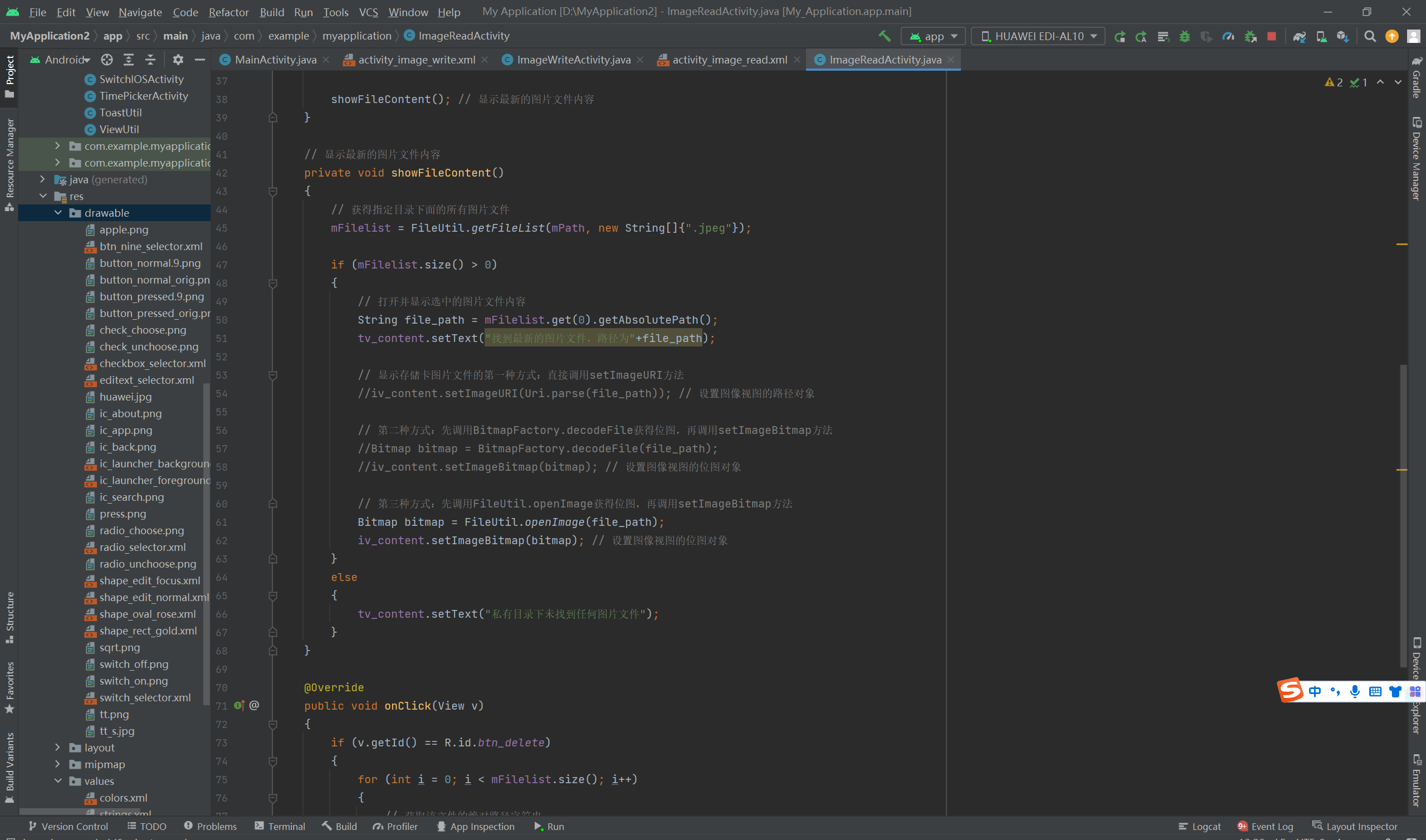Click the Search Everywhere magnifier icon
The height and width of the screenshot is (840, 1426).
(x=1370, y=36)
